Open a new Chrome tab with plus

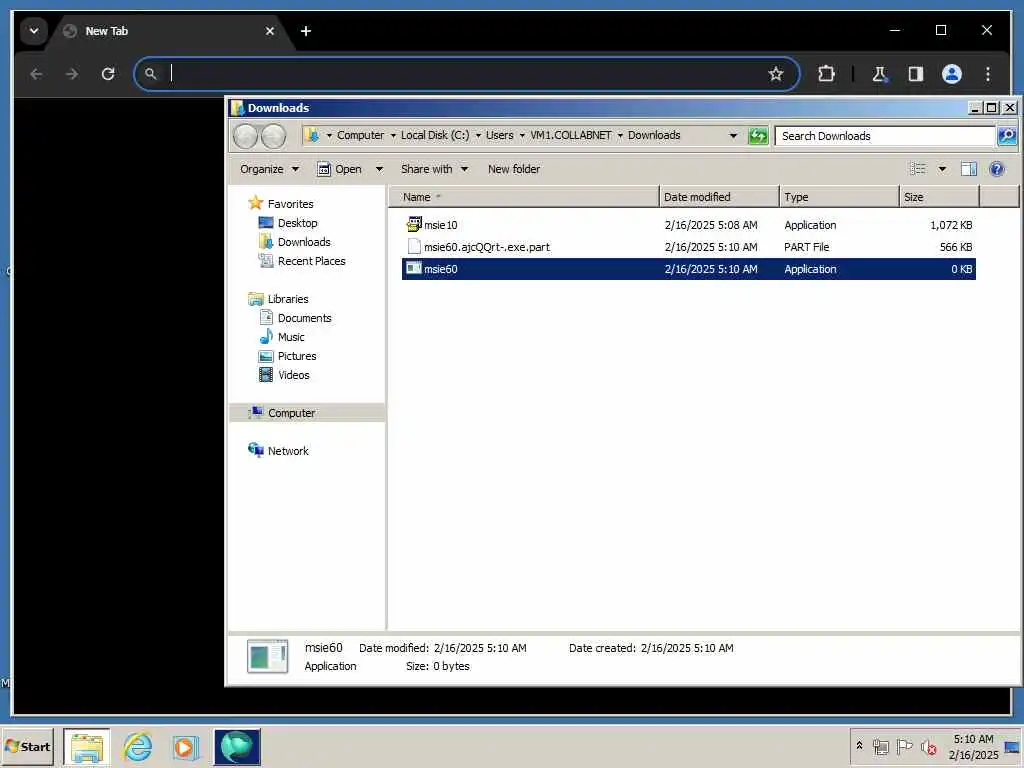click(306, 31)
